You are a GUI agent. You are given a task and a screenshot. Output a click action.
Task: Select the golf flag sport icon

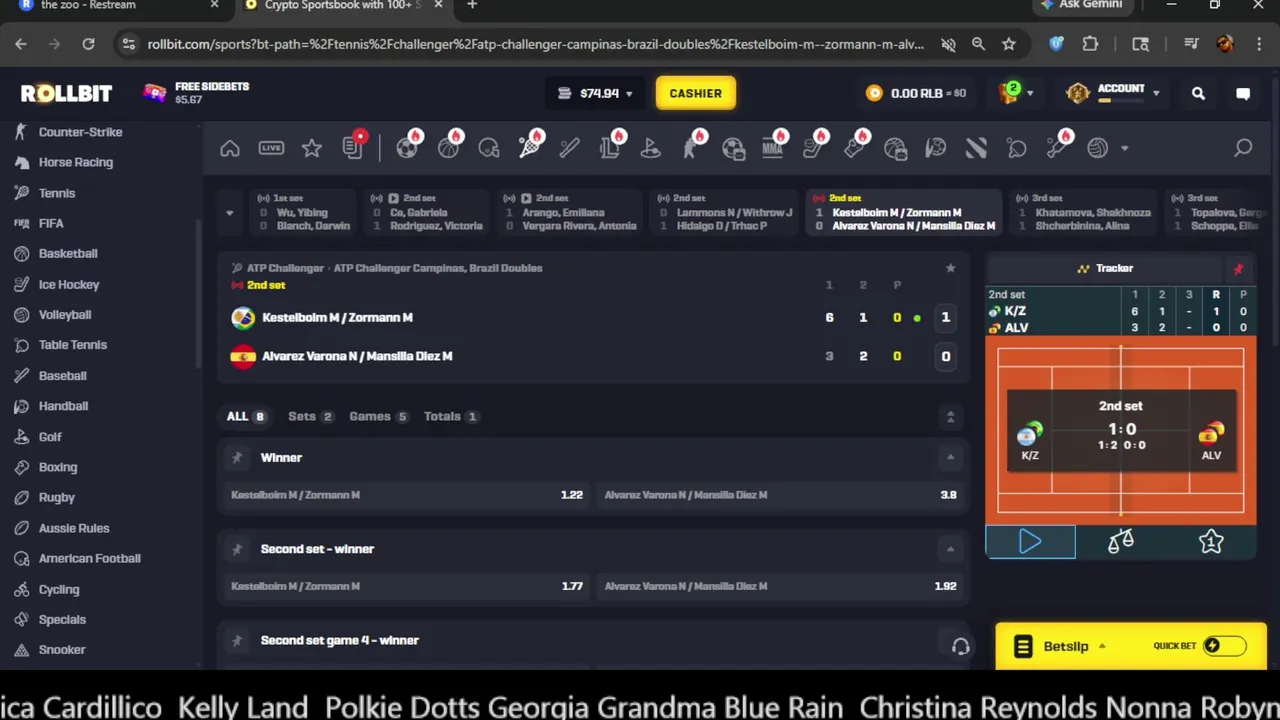[651, 148]
